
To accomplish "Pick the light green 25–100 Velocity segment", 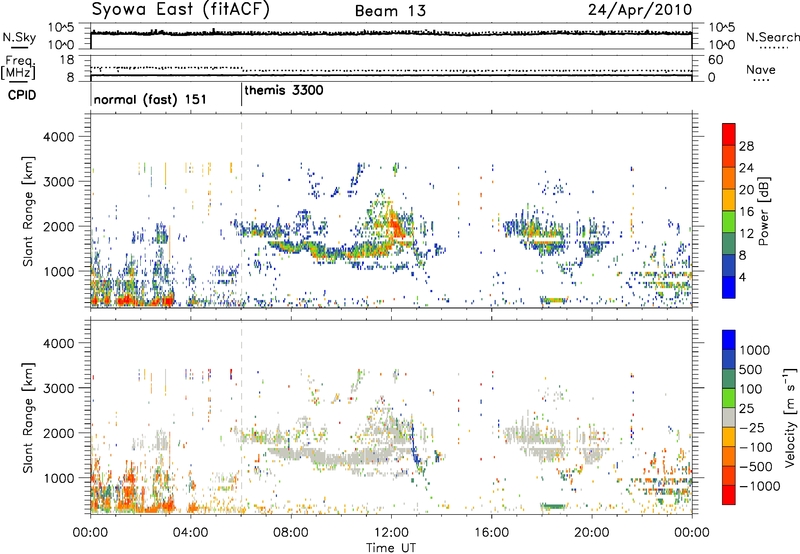I will coord(729,397).
